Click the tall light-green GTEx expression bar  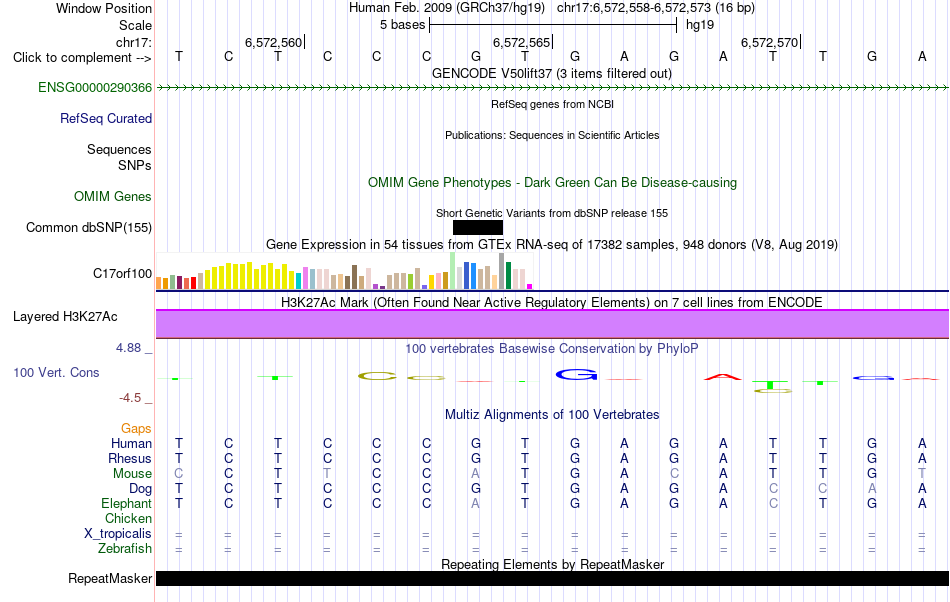(453, 271)
